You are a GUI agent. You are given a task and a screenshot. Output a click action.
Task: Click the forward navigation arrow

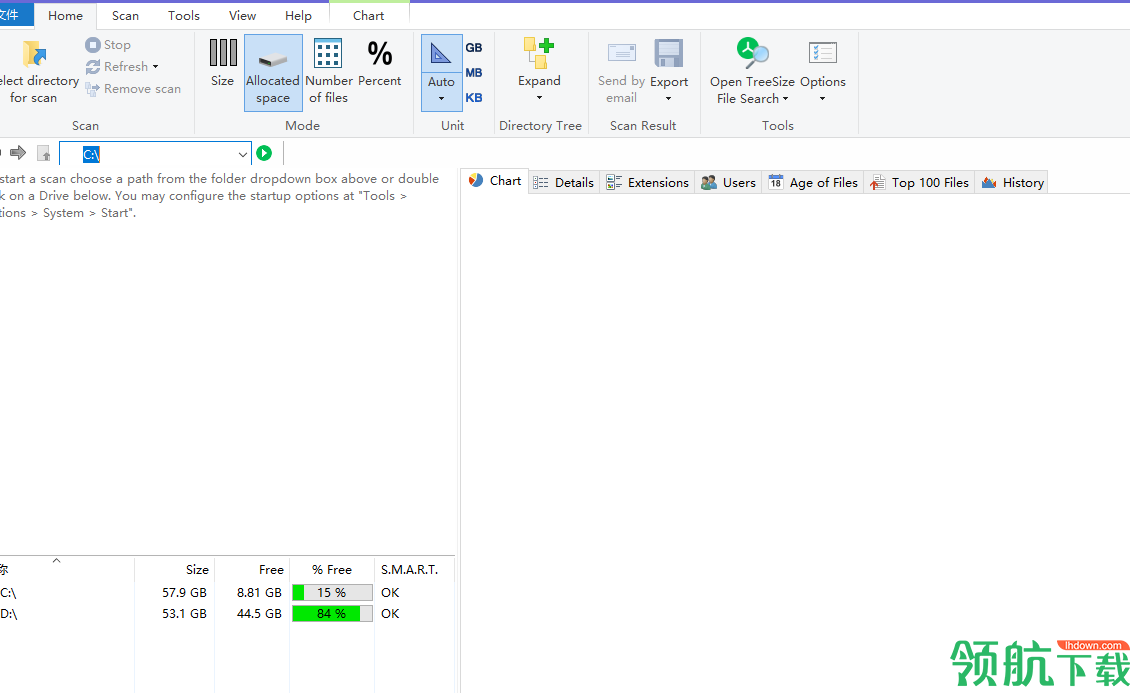tap(17, 153)
